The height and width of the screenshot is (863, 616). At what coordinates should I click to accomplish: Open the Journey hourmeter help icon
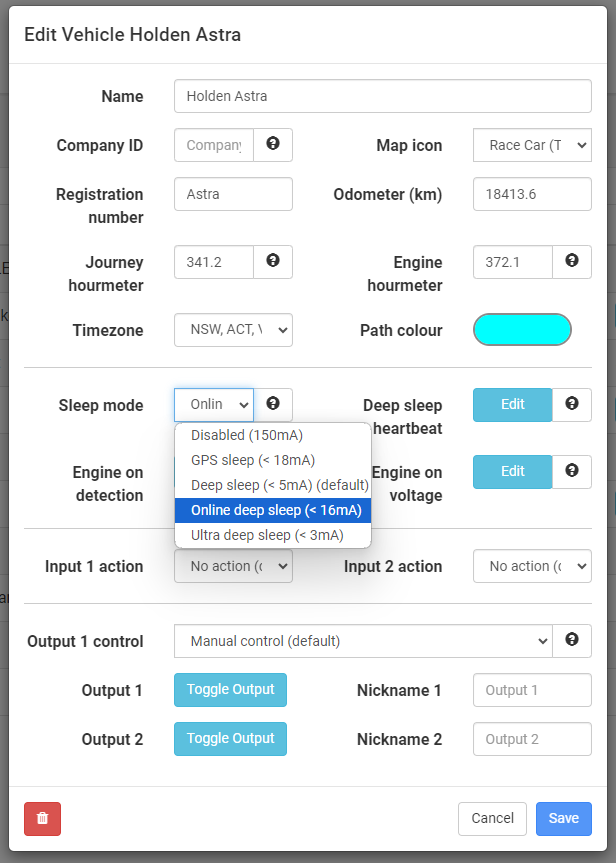272,261
